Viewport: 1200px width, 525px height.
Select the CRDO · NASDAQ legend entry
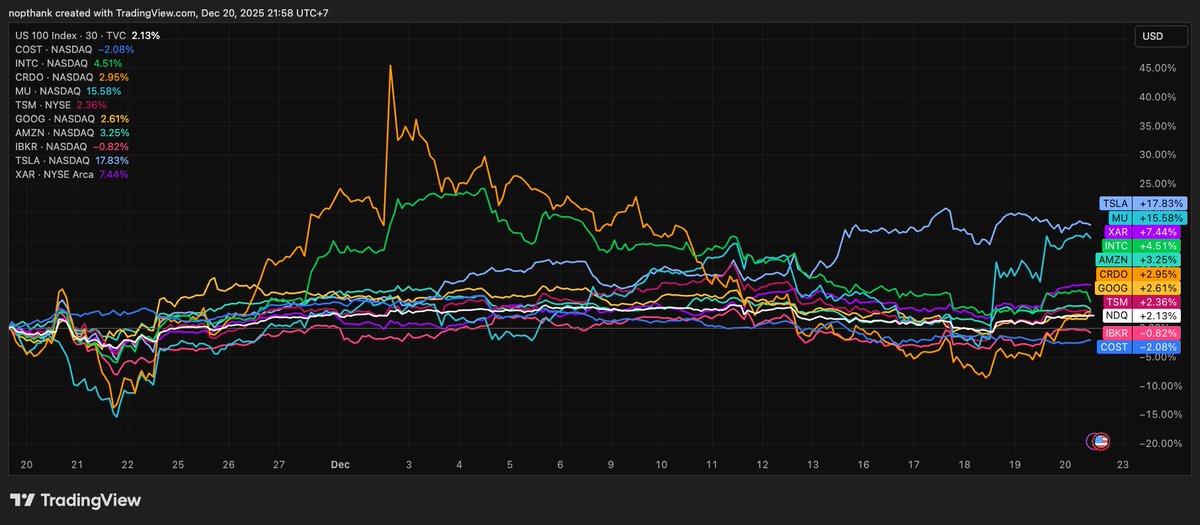tap(72, 77)
